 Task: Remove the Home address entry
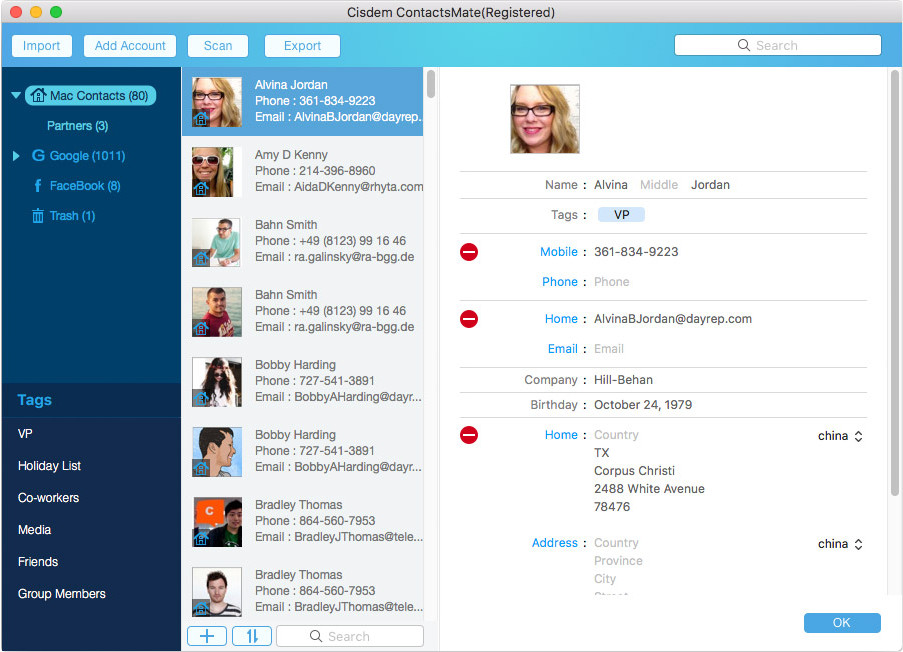[x=469, y=435]
